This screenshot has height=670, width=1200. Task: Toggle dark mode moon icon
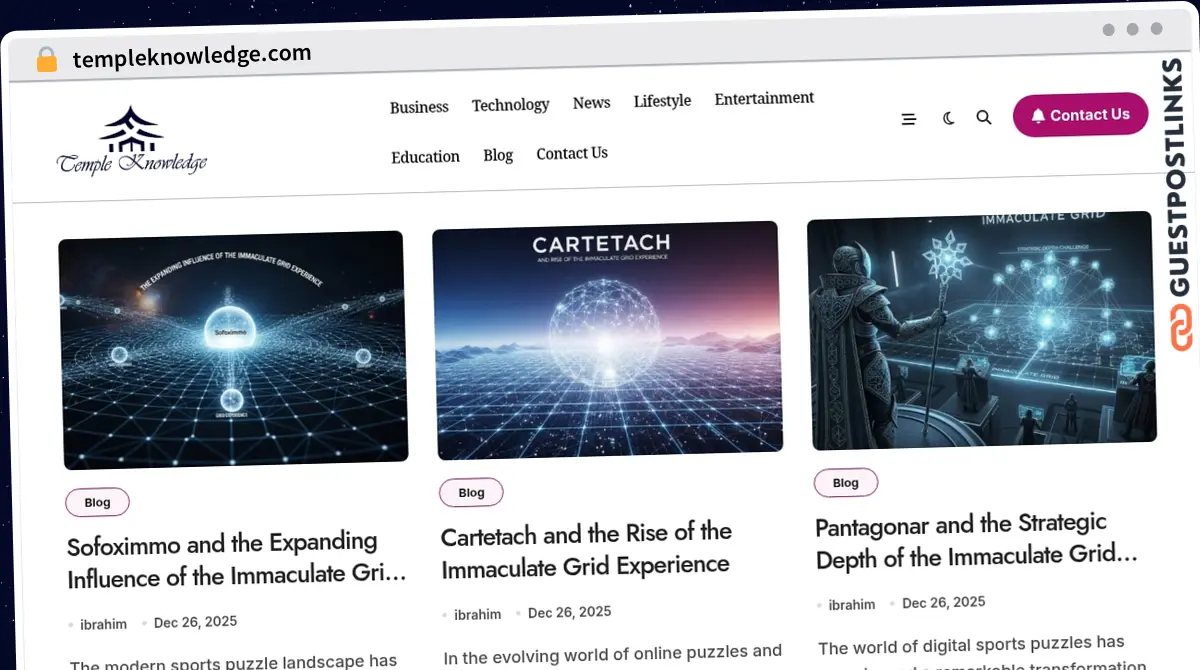click(949, 118)
